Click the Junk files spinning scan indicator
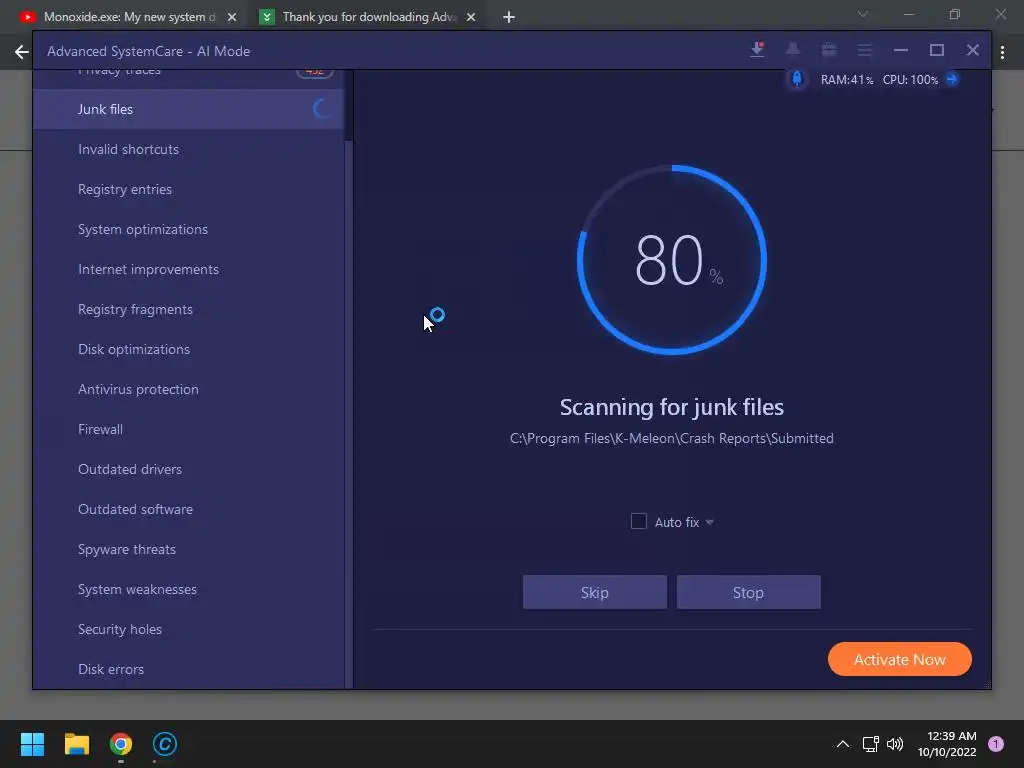 [x=321, y=108]
